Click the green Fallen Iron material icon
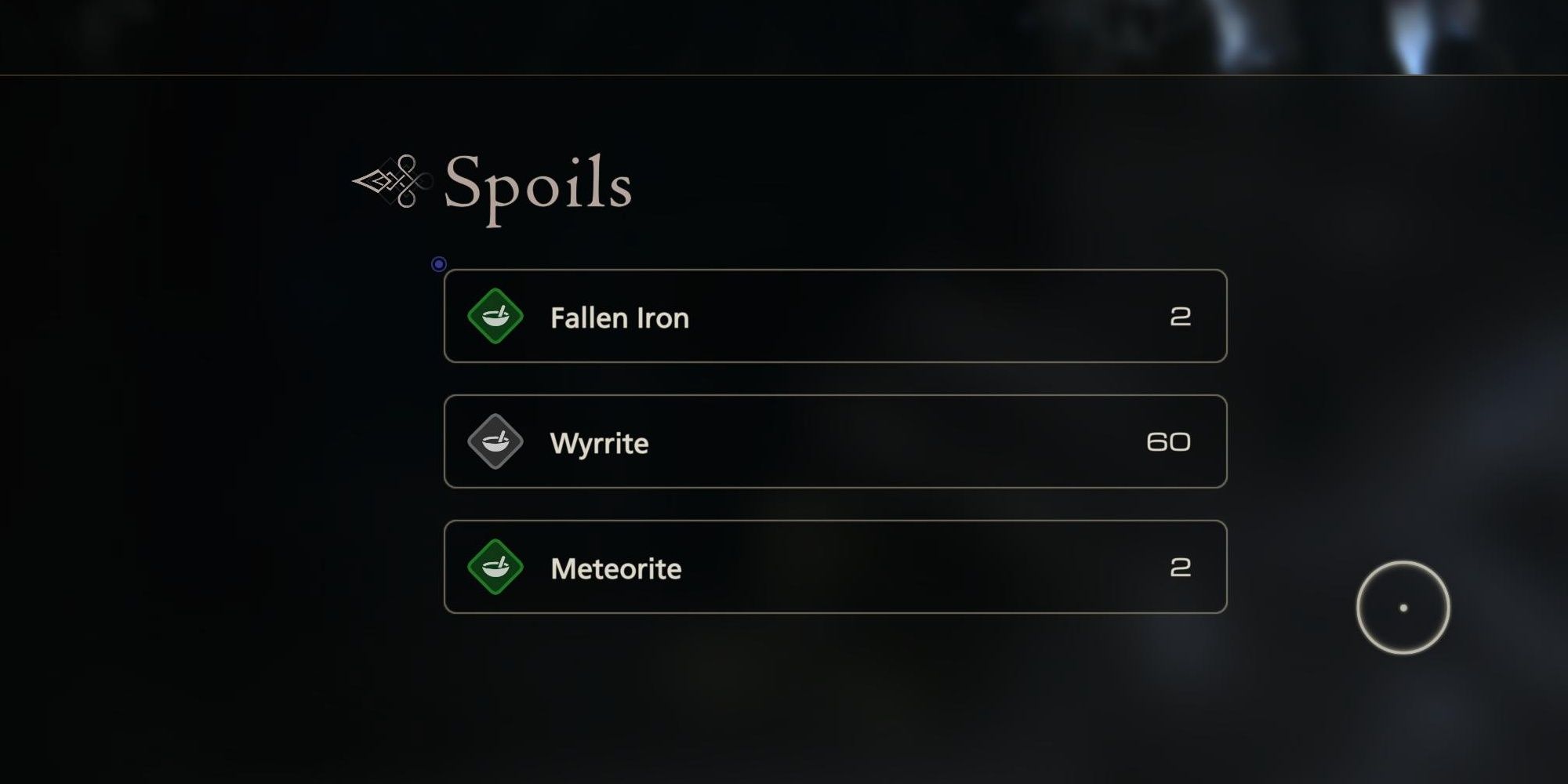 pyautogui.click(x=495, y=316)
